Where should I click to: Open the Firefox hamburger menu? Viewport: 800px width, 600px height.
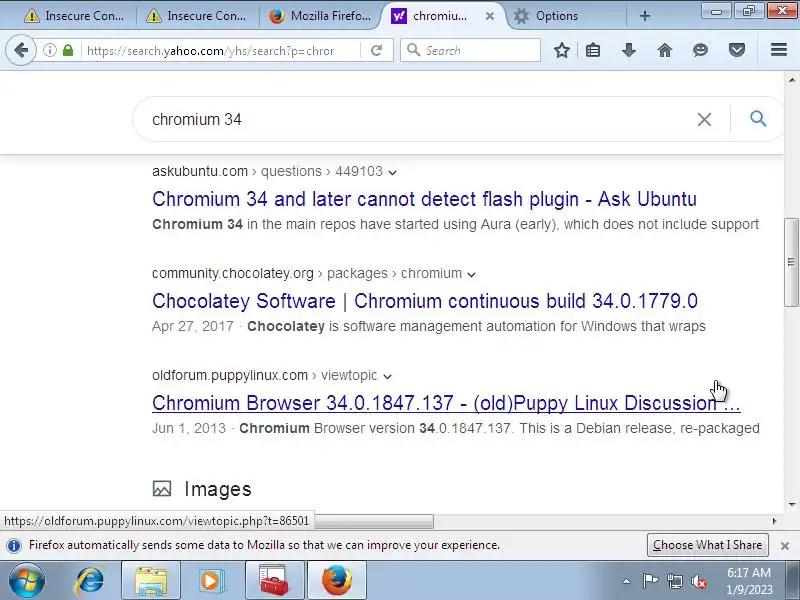[779, 49]
